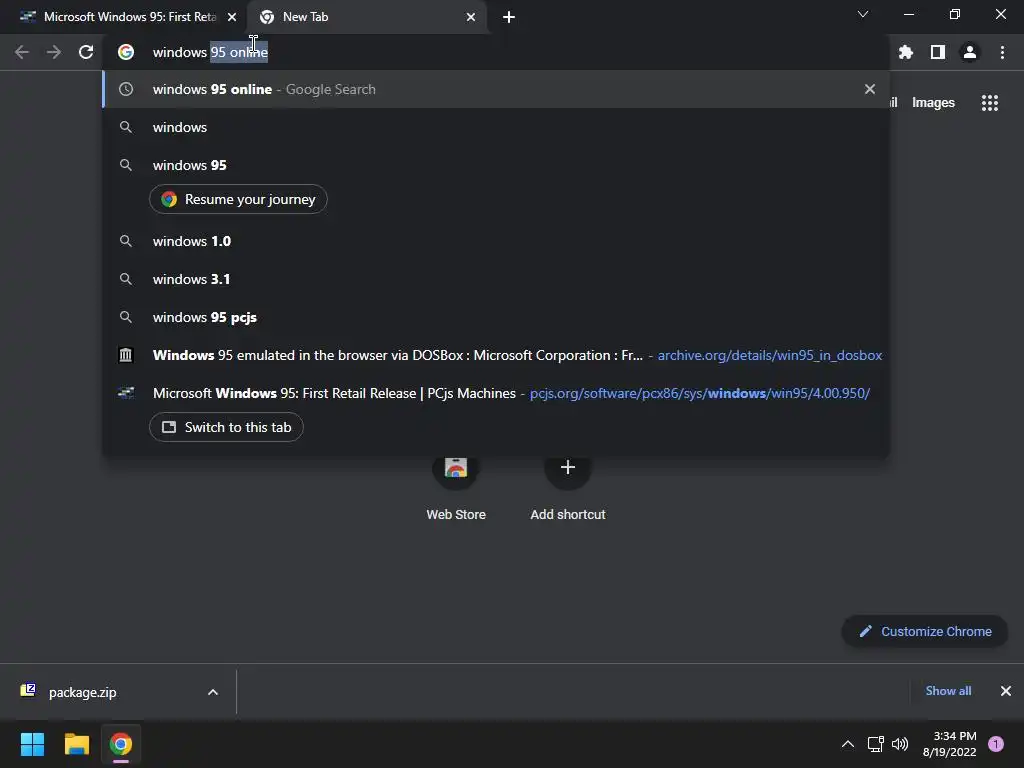Click the Google icon in the address bar
Screen dimensions: 1024x768
(x=126, y=52)
